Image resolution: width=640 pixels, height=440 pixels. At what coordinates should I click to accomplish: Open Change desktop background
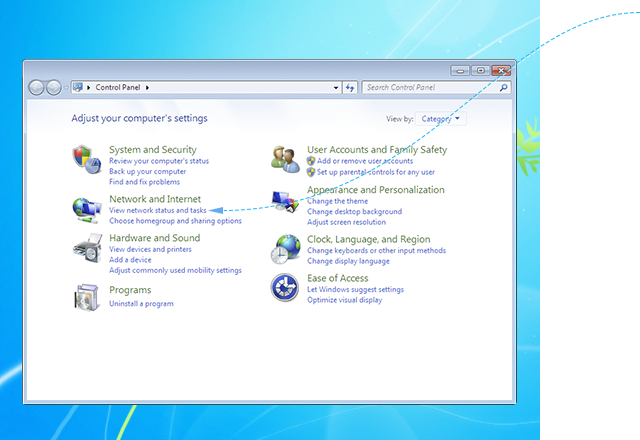[x=354, y=211]
